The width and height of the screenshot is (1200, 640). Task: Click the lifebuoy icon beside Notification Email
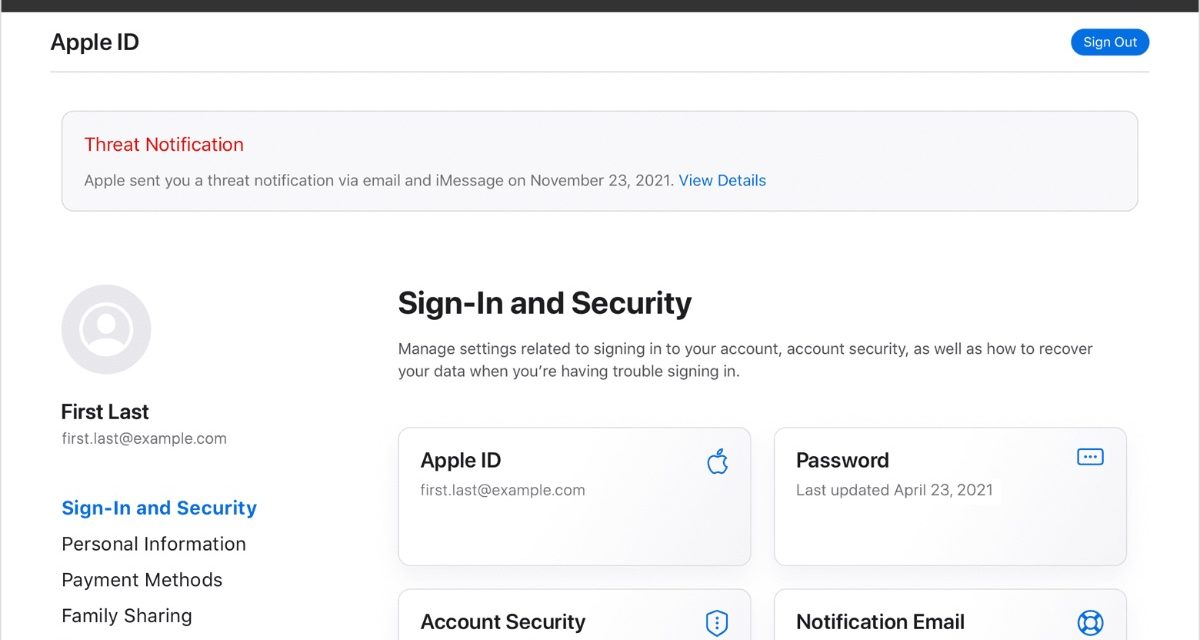pyautogui.click(x=1089, y=623)
